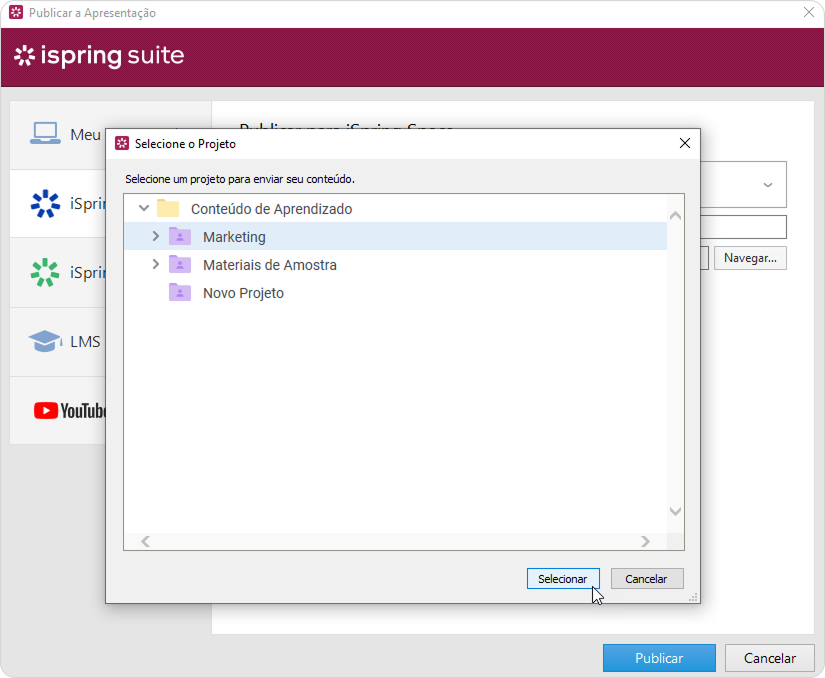Expand the Marketing tree node
The width and height of the screenshot is (825, 678).
pos(155,237)
